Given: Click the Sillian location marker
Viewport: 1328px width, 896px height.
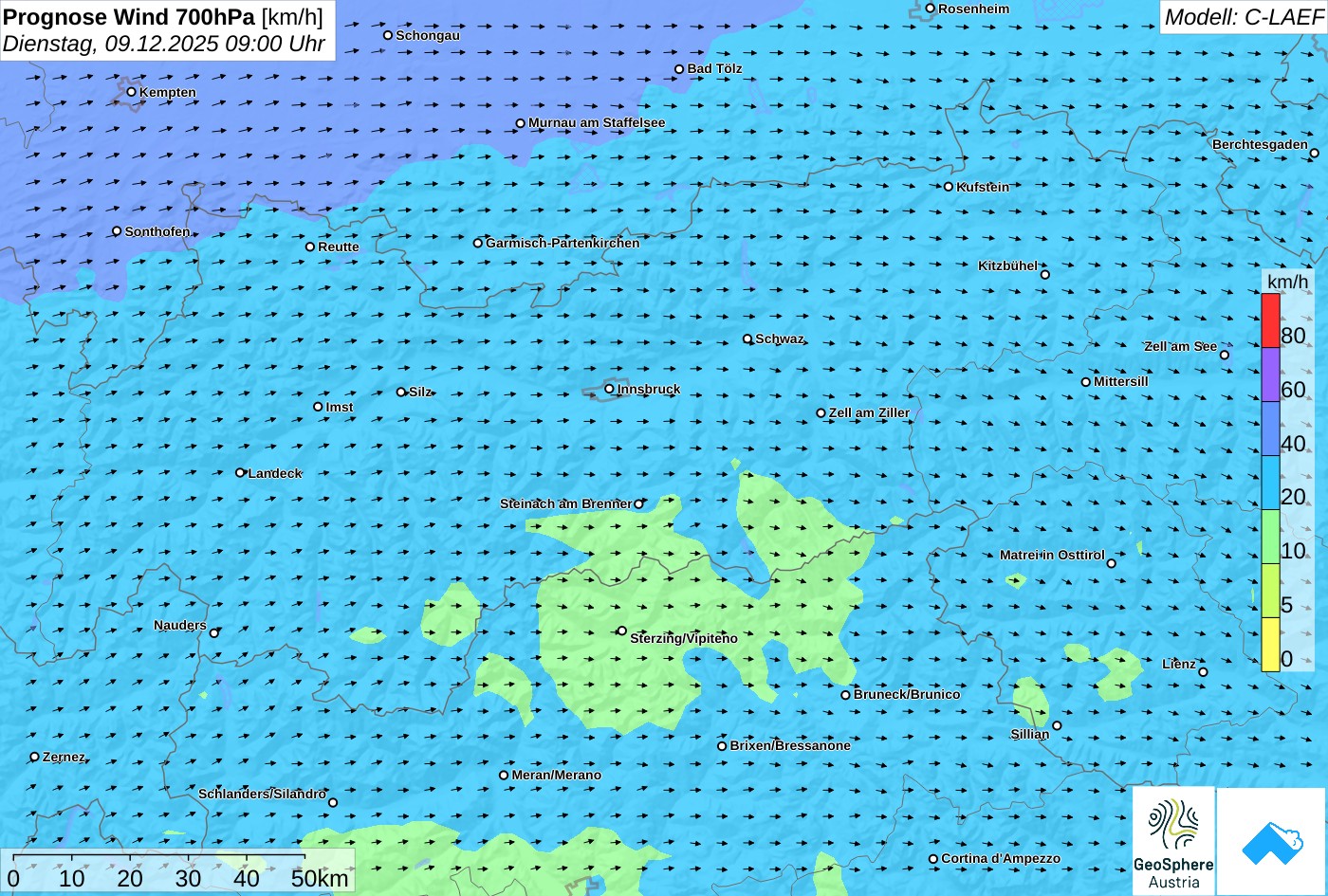Looking at the screenshot, I should [1058, 726].
